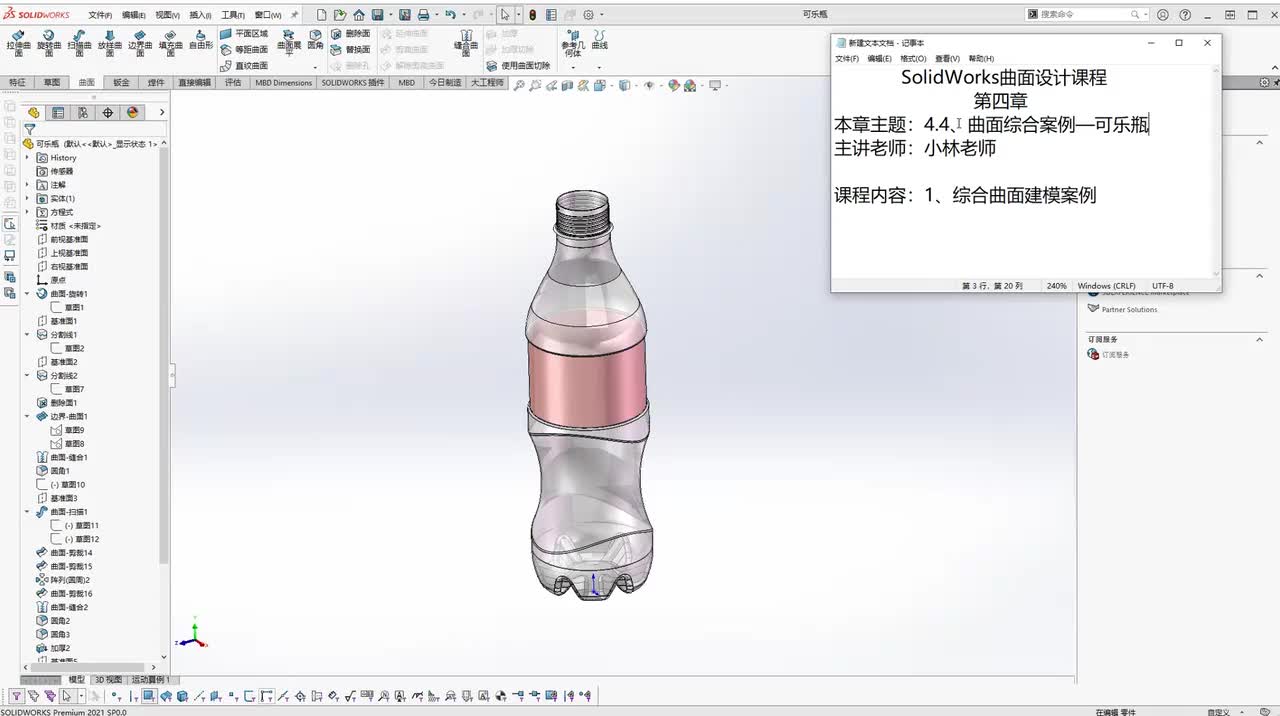Click the Home icon in top toolbar
Viewport: 1280px width, 716px height.
pos(359,15)
